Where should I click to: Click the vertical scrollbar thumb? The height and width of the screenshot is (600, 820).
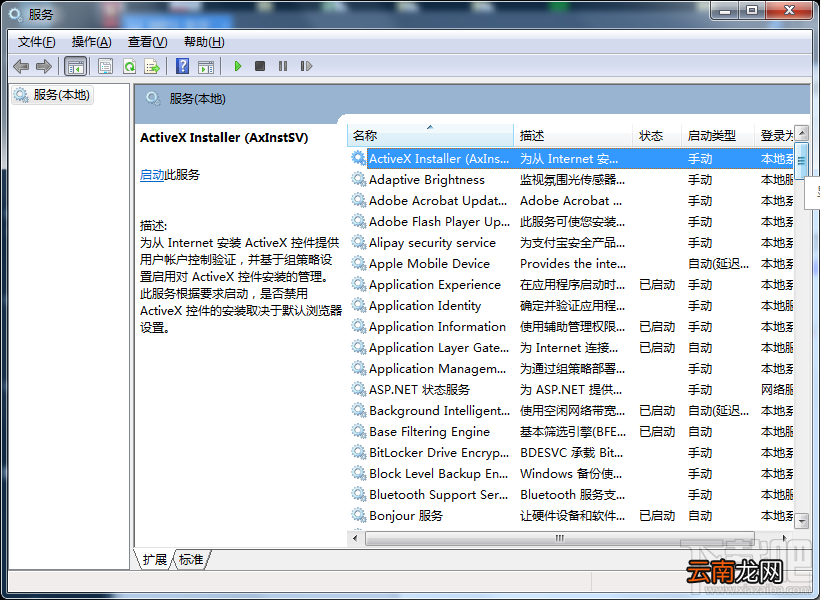point(802,161)
